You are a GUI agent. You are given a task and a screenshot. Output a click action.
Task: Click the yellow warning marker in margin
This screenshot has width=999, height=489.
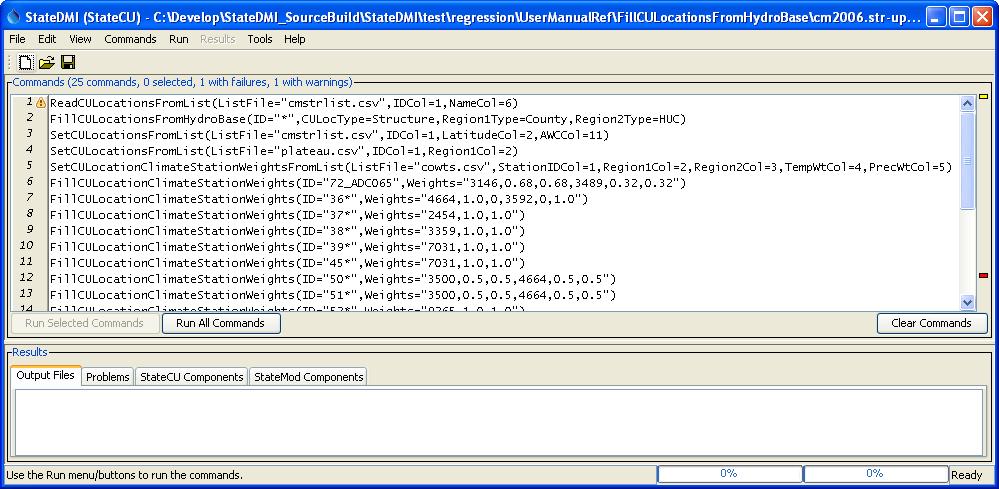coord(983,97)
